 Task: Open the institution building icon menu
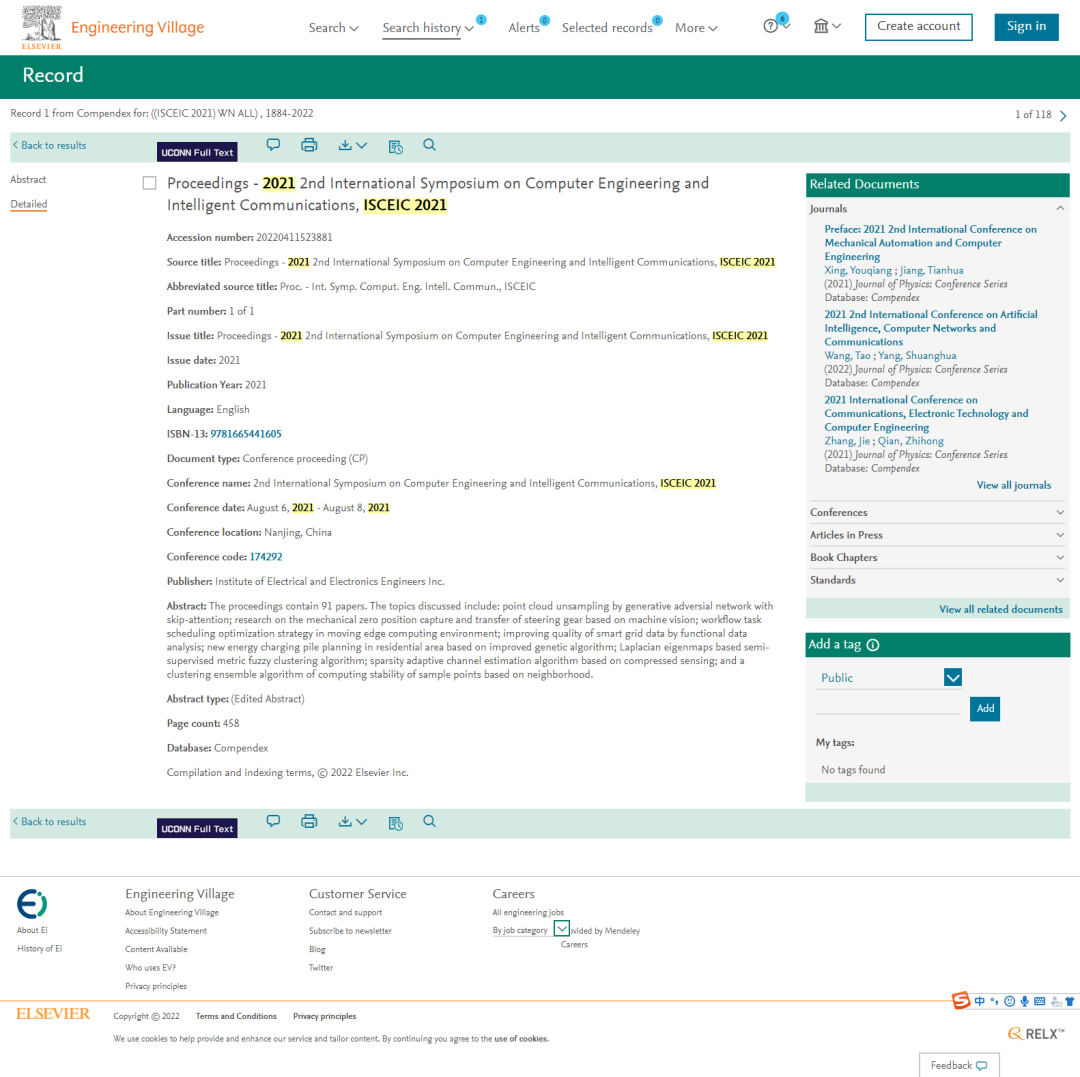point(826,26)
